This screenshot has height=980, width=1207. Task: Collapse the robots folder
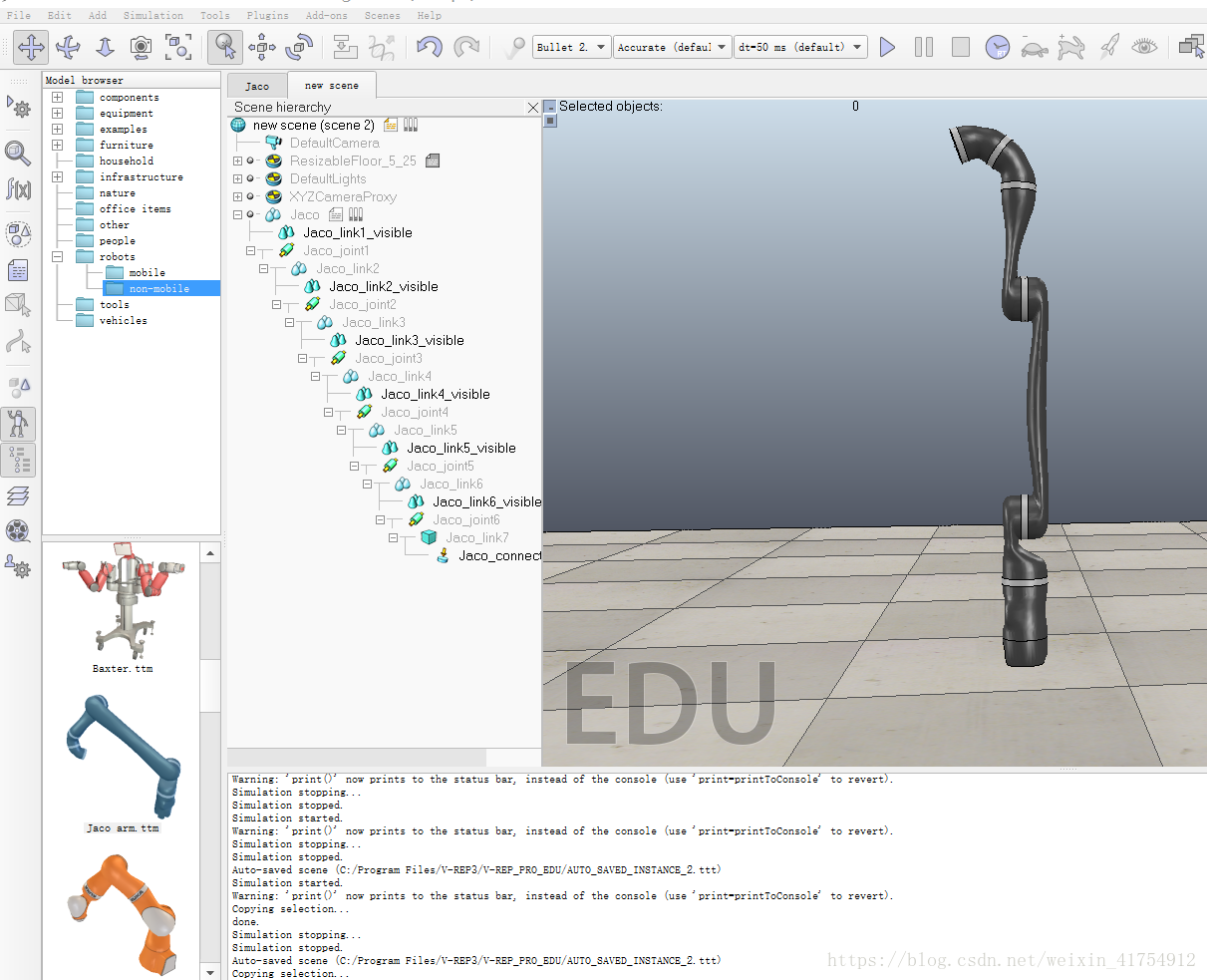[x=57, y=256]
